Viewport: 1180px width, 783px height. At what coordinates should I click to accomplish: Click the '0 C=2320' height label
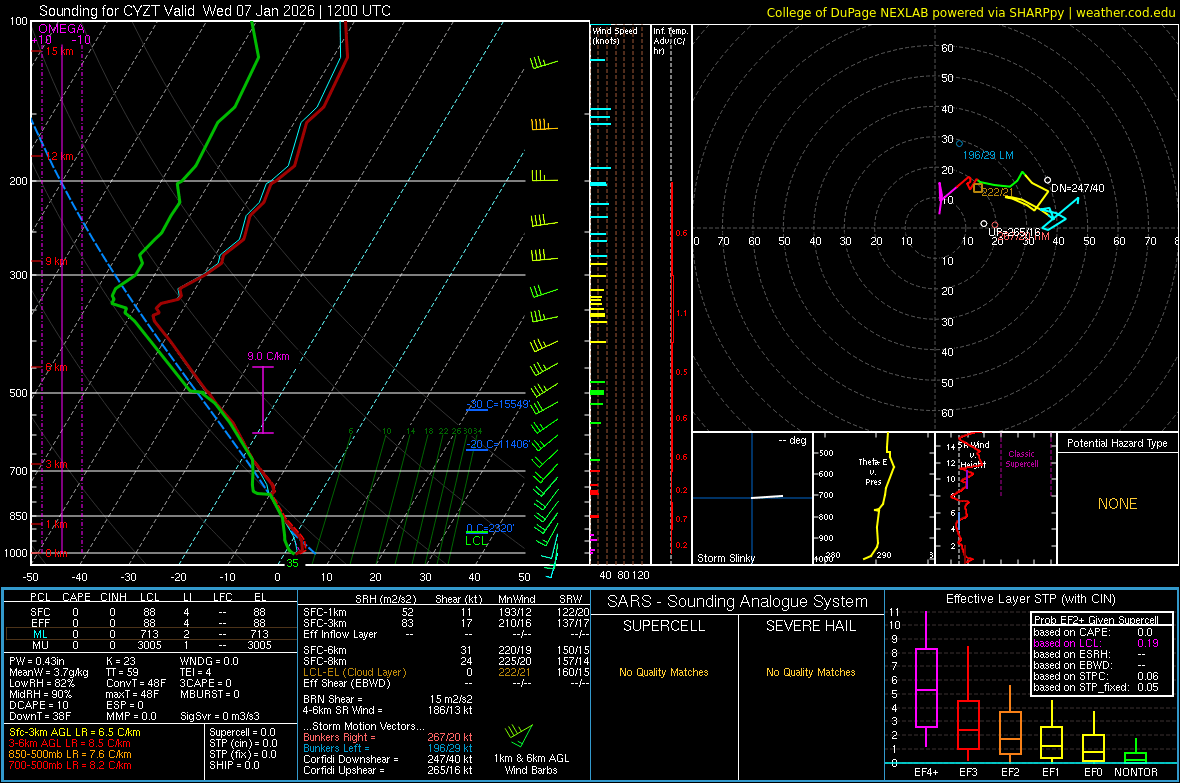coord(490,529)
